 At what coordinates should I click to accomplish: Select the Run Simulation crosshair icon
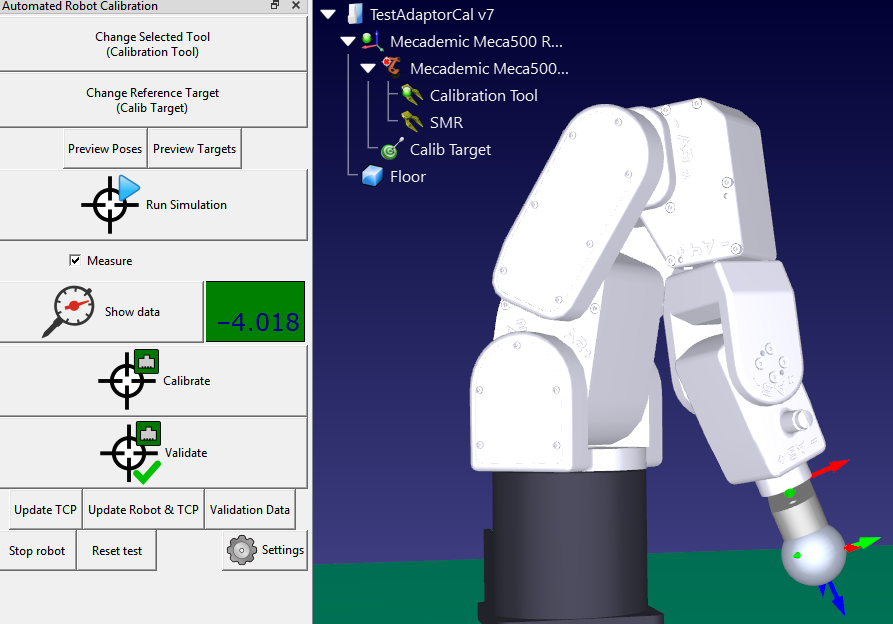pos(109,204)
